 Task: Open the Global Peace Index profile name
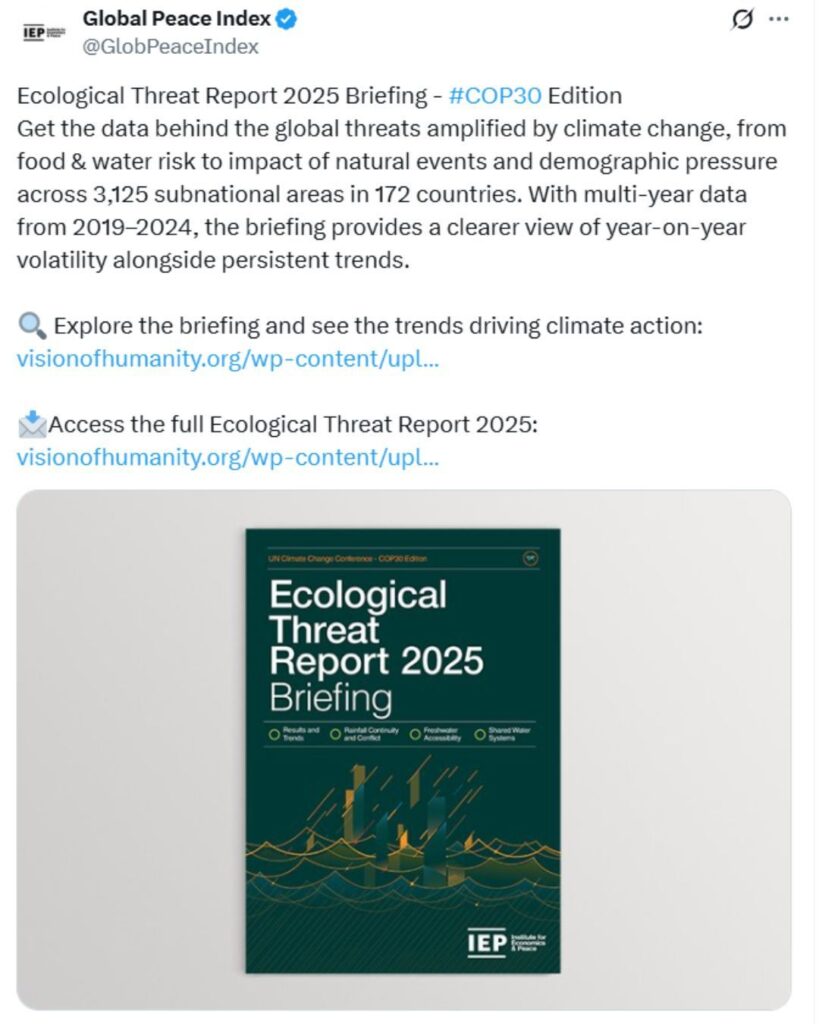175,17
